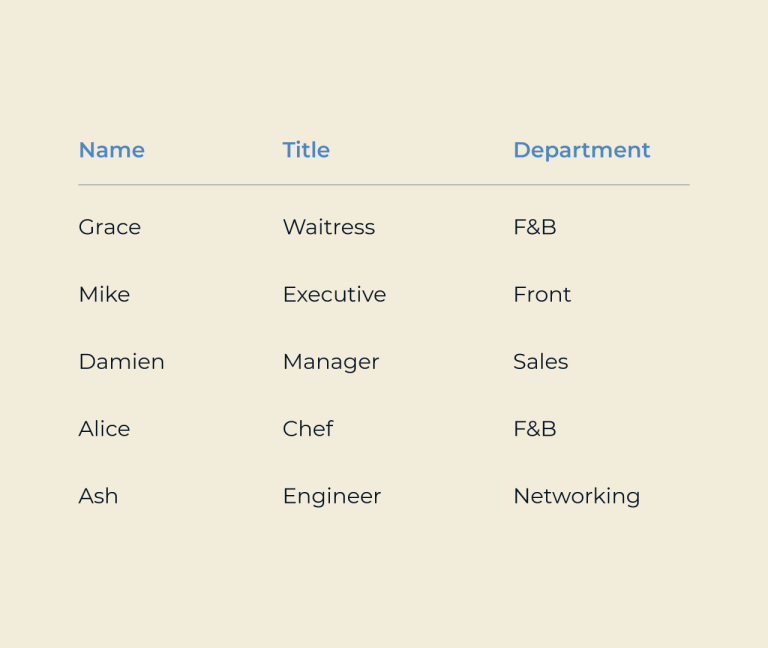Click the Name column header
The height and width of the screenshot is (648, 768).
[112, 150]
